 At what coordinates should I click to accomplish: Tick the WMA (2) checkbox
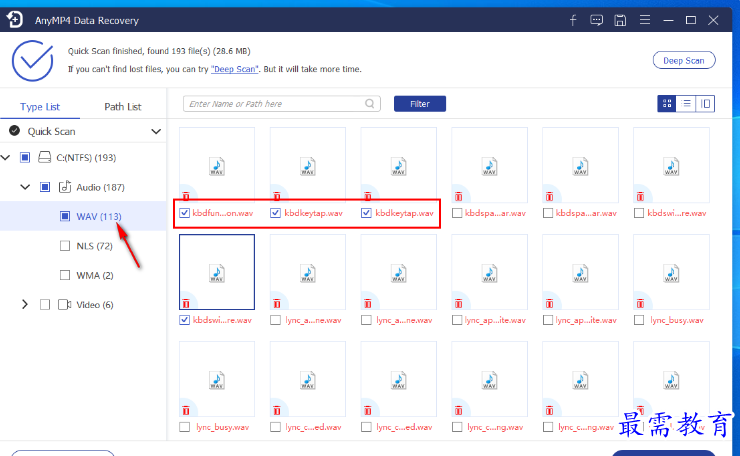[65, 275]
